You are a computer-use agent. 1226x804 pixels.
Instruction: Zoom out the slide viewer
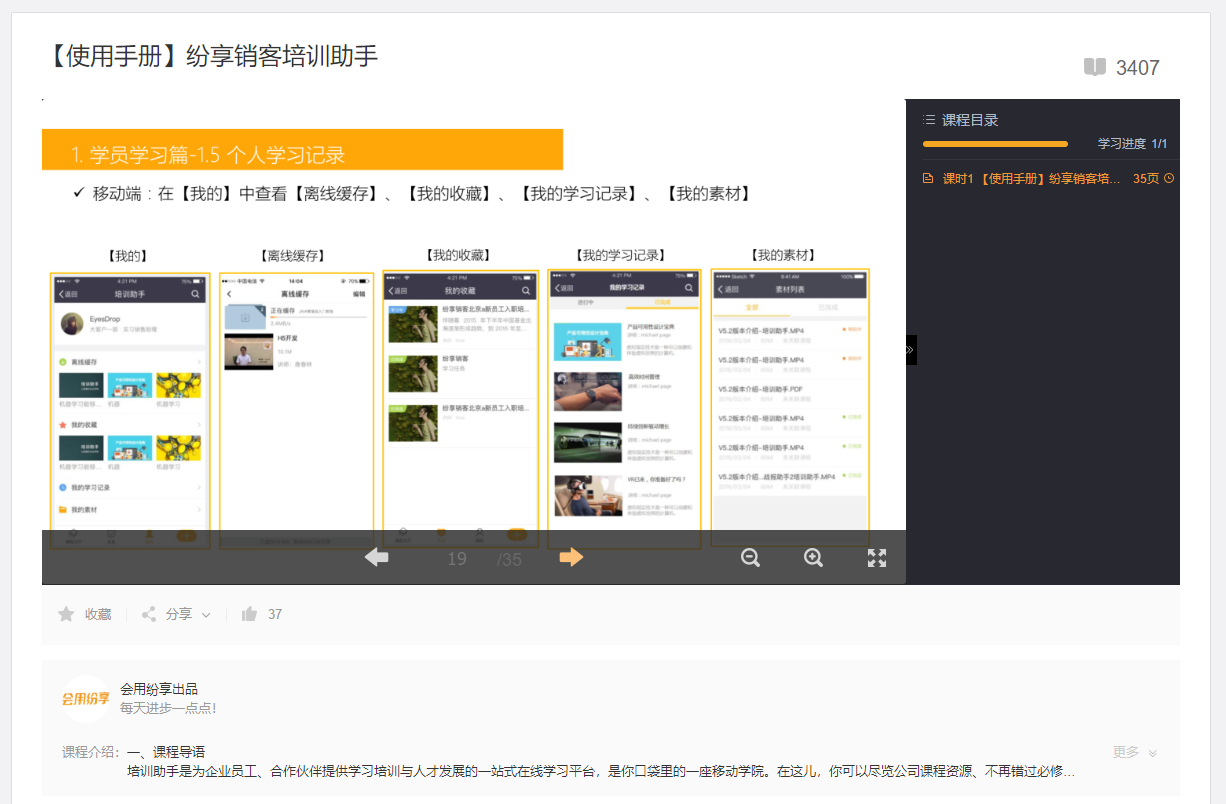point(750,558)
